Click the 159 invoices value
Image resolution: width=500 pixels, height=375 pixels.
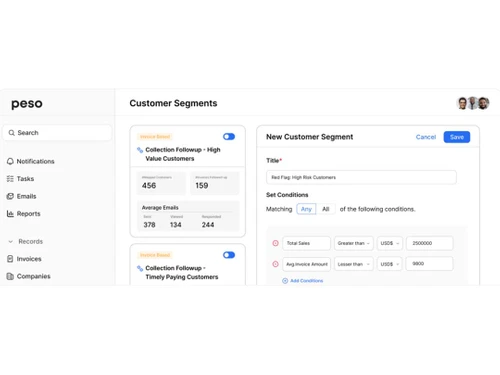[x=202, y=186]
